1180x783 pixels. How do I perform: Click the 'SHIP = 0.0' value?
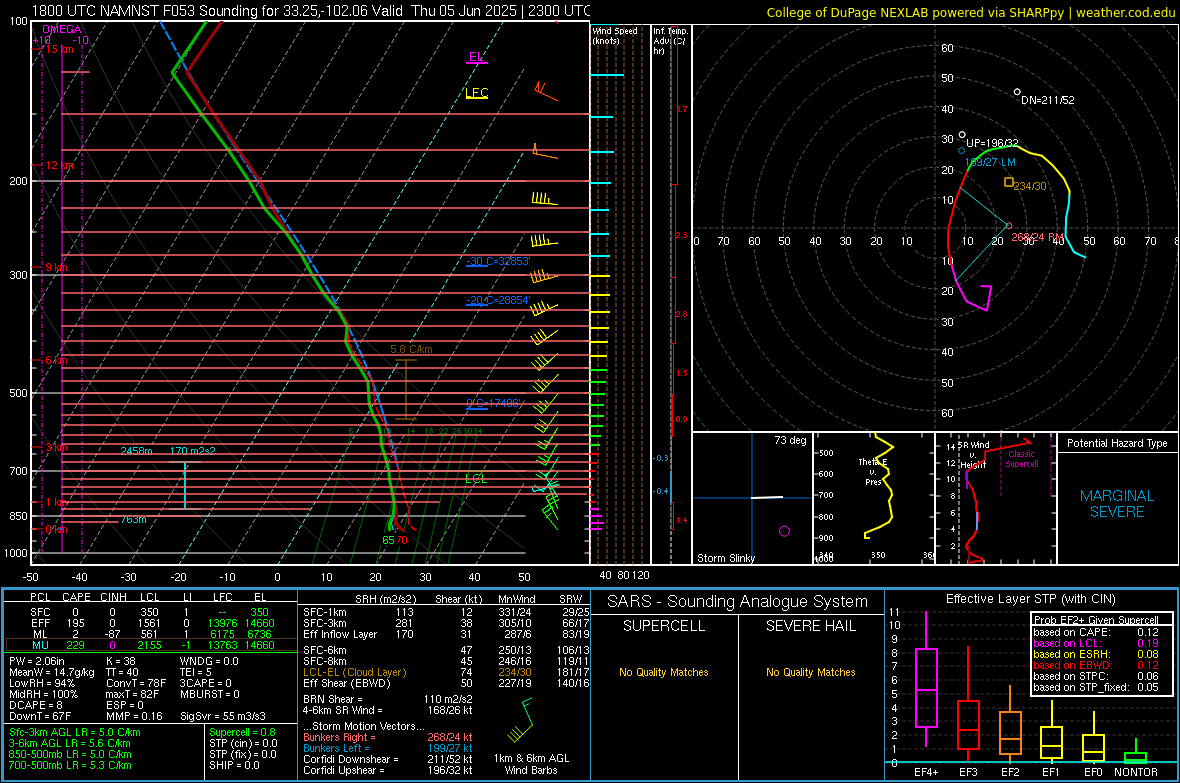[x=235, y=766]
